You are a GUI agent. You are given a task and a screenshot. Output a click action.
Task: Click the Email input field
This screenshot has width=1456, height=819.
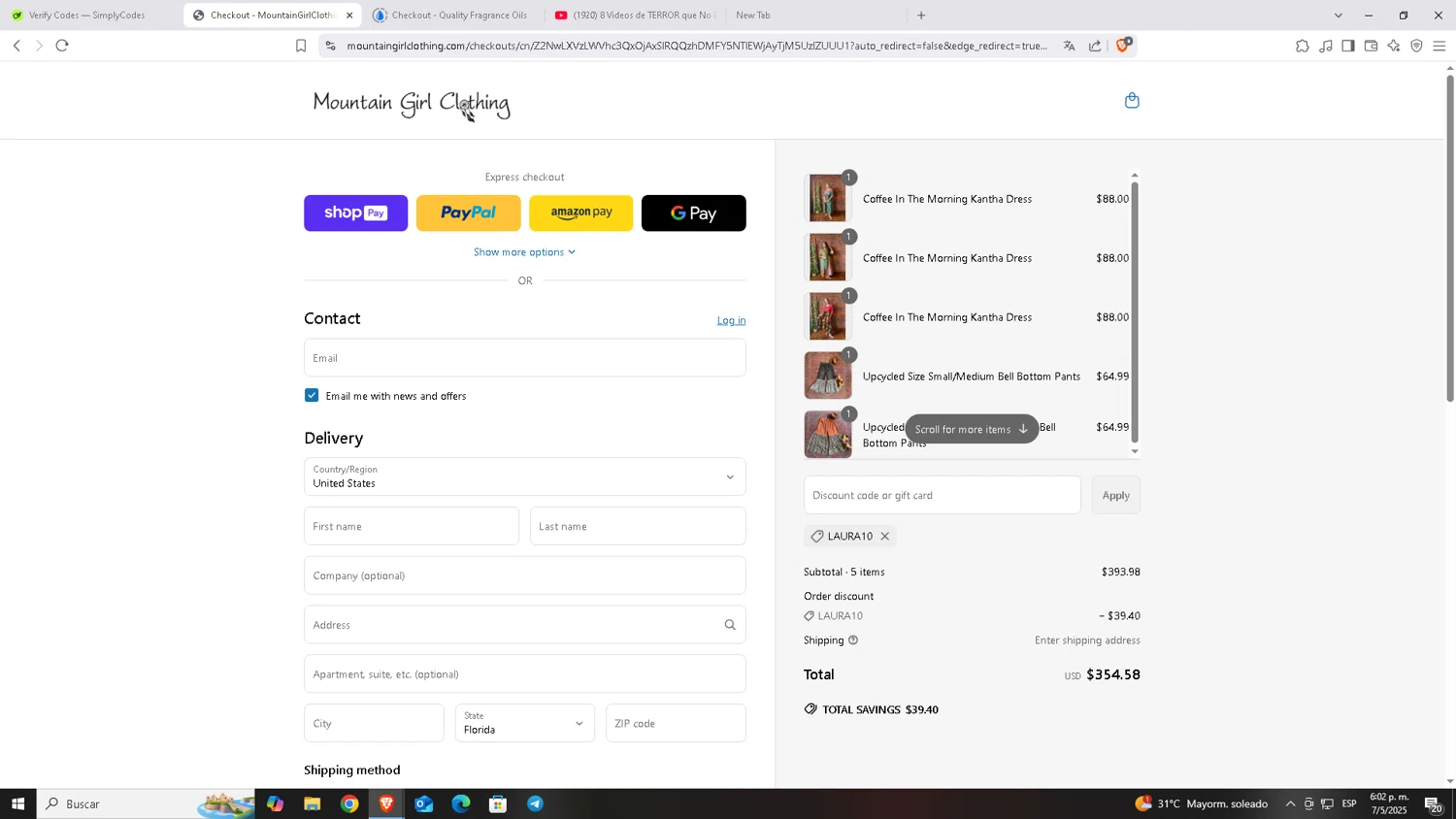tap(525, 358)
